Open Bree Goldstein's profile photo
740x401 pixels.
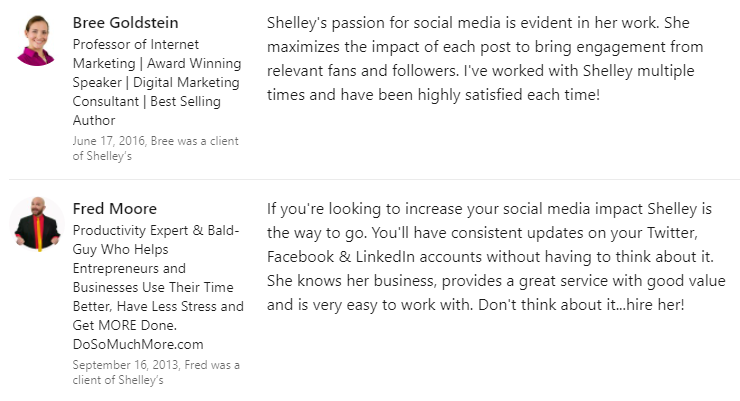(36, 41)
